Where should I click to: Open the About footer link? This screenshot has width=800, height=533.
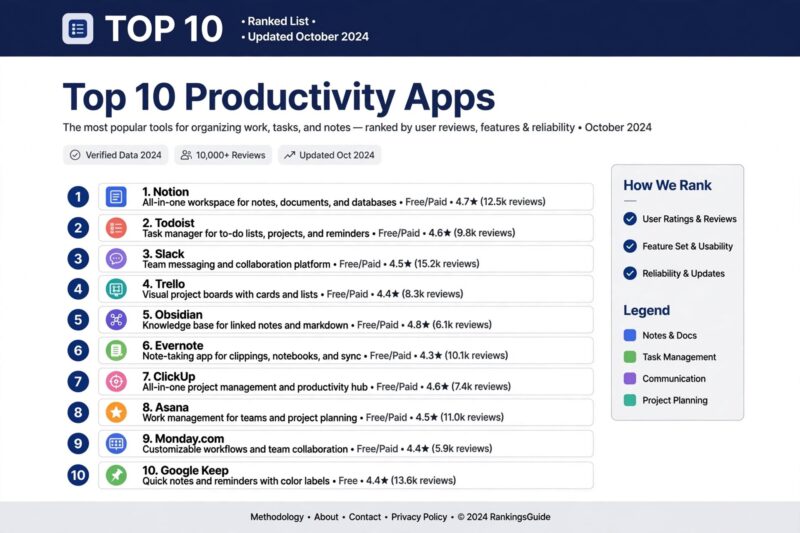[326, 517]
